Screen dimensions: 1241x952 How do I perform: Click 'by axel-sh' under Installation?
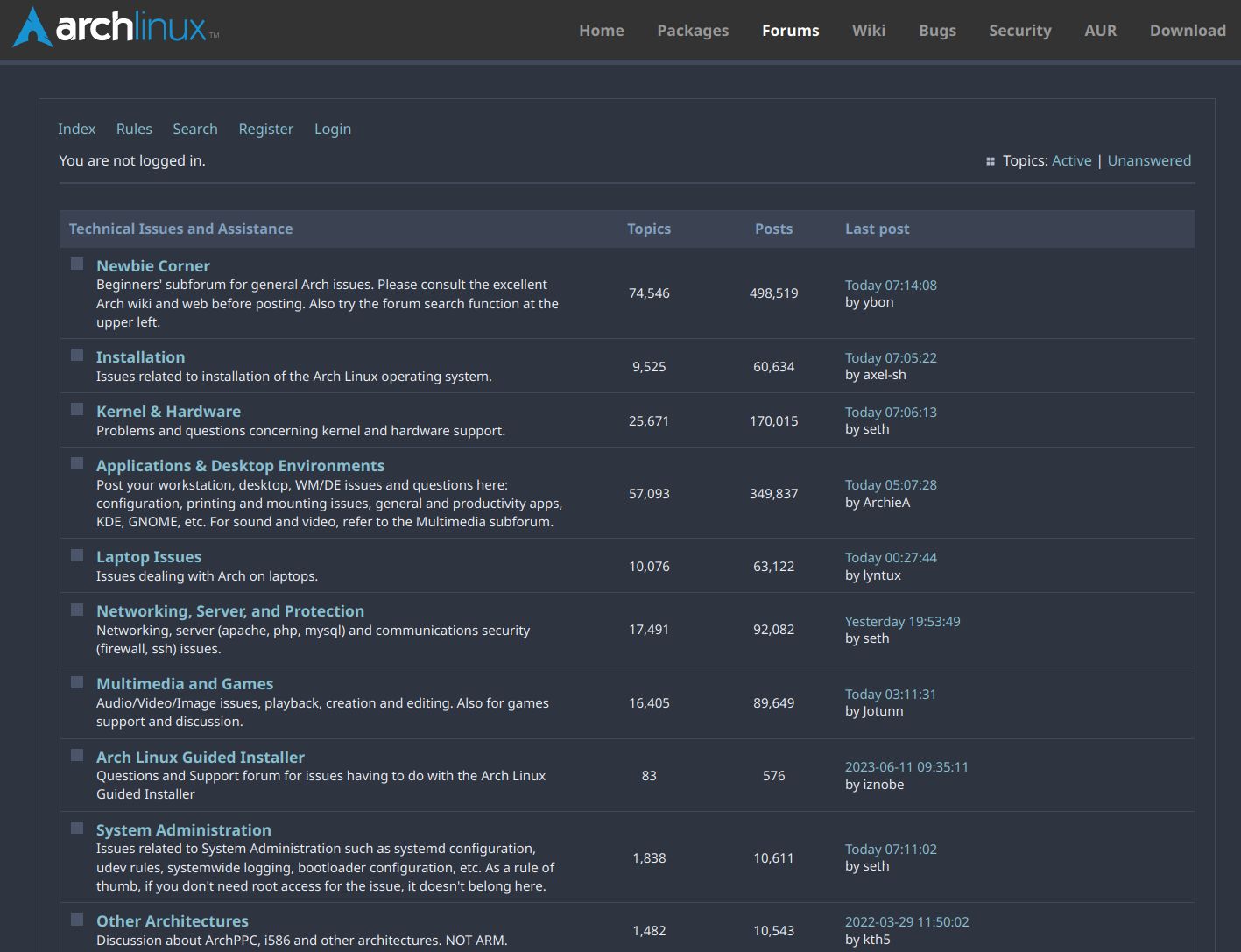pyautogui.click(x=876, y=375)
